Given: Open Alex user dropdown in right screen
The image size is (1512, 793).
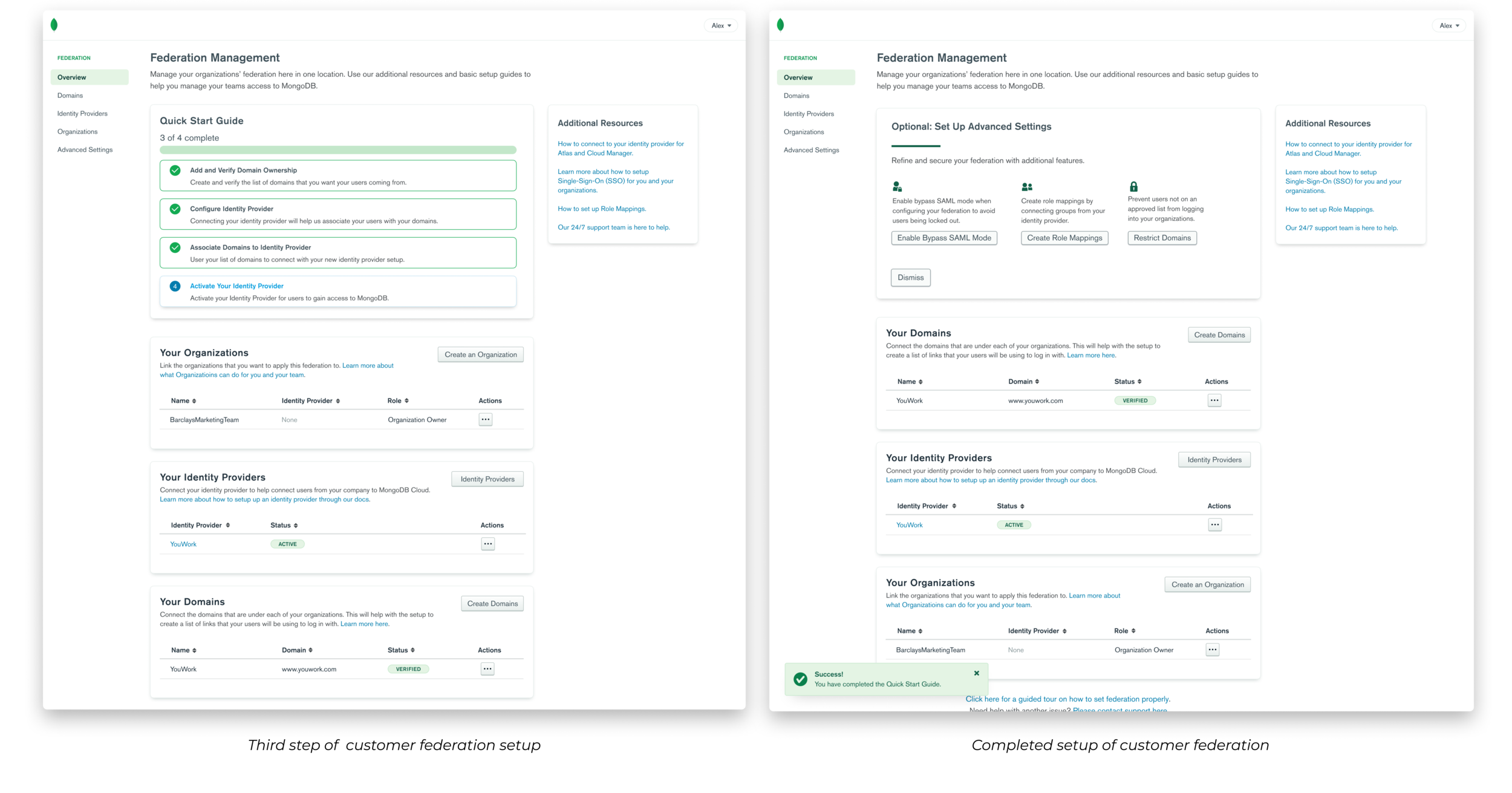Looking at the screenshot, I should [1449, 25].
